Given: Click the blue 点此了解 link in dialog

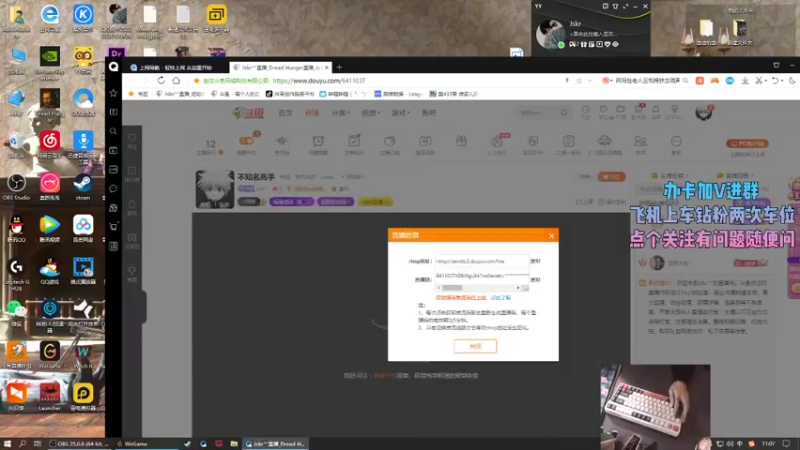Looking at the screenshot, I should click(501, 297).
